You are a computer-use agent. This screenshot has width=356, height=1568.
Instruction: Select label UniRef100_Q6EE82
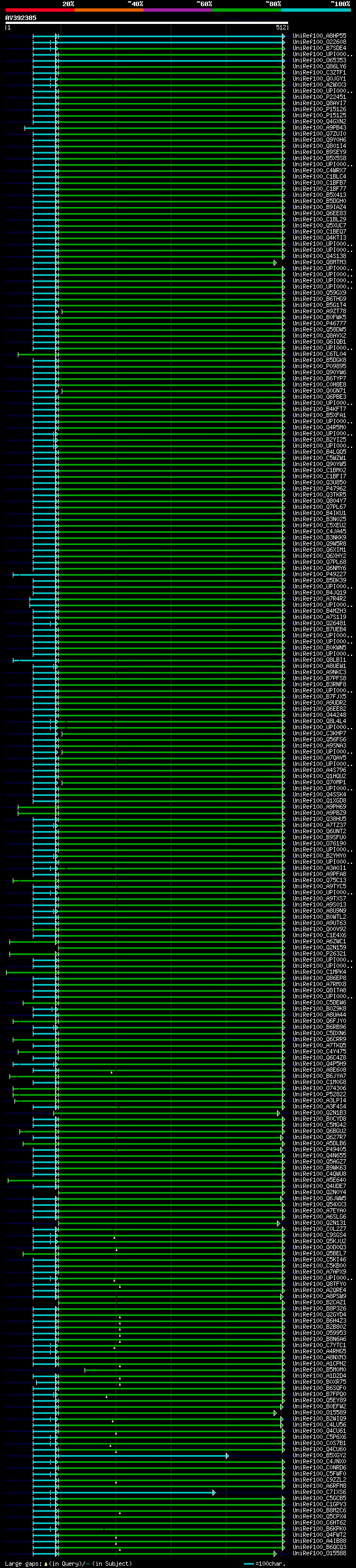[319, 709]
